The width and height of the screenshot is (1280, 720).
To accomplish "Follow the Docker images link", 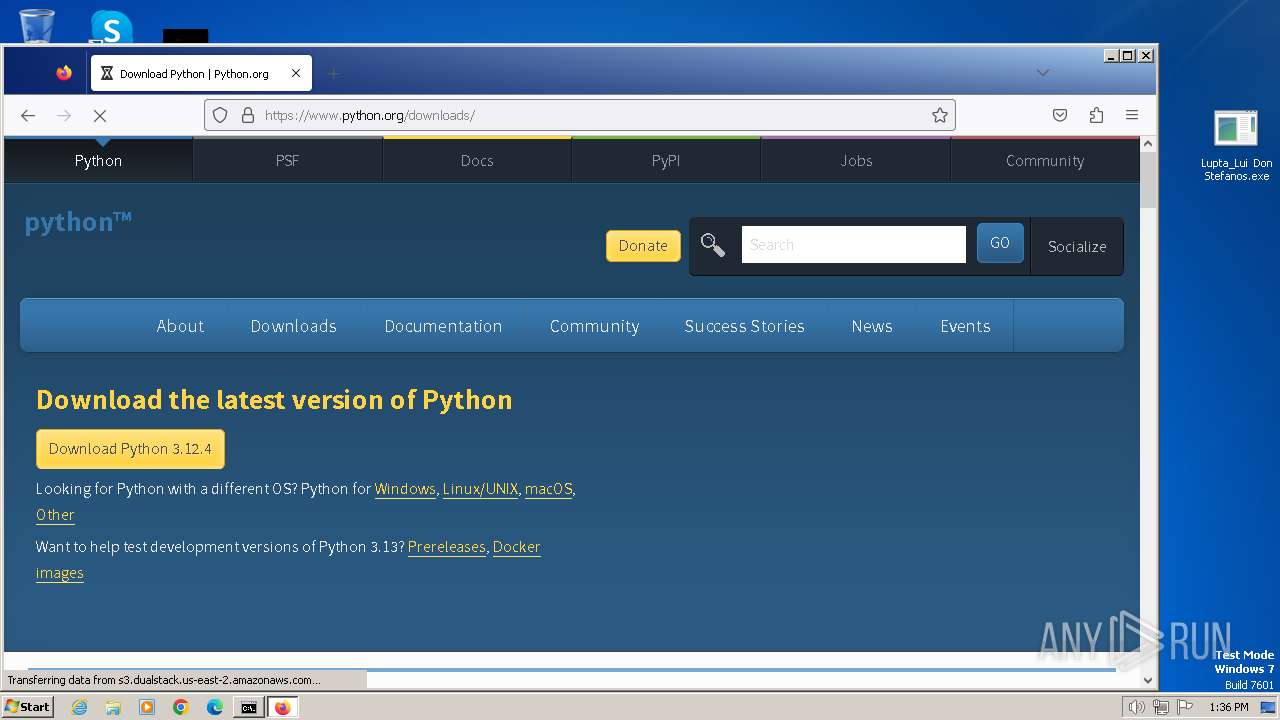I will [x=516, y=547].
